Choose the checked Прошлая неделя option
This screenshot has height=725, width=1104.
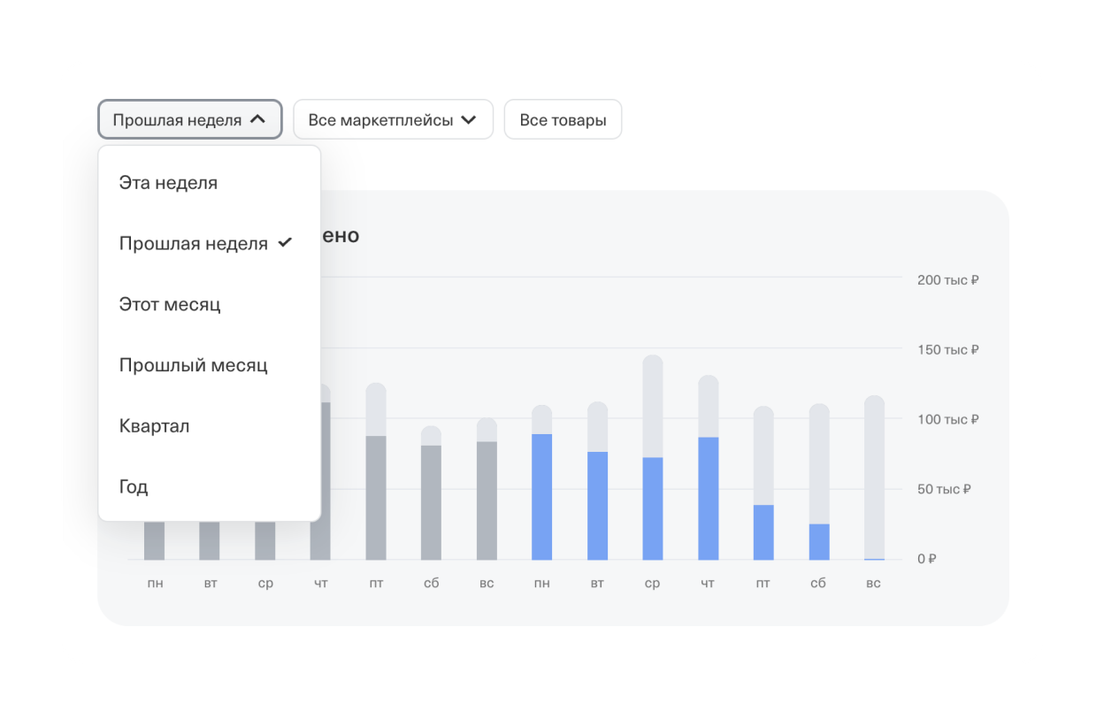point(194,243)
